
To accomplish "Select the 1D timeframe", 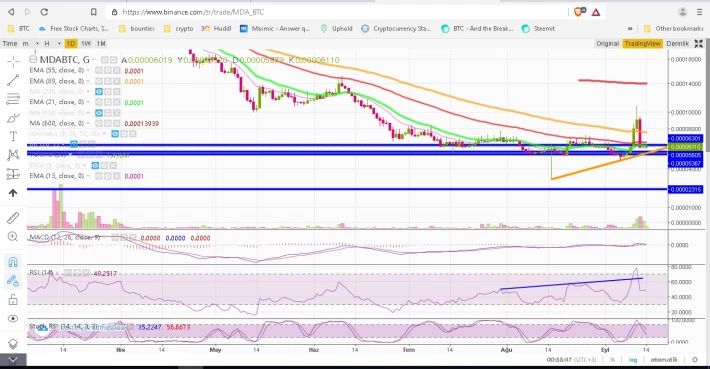I will coord(70,43).
